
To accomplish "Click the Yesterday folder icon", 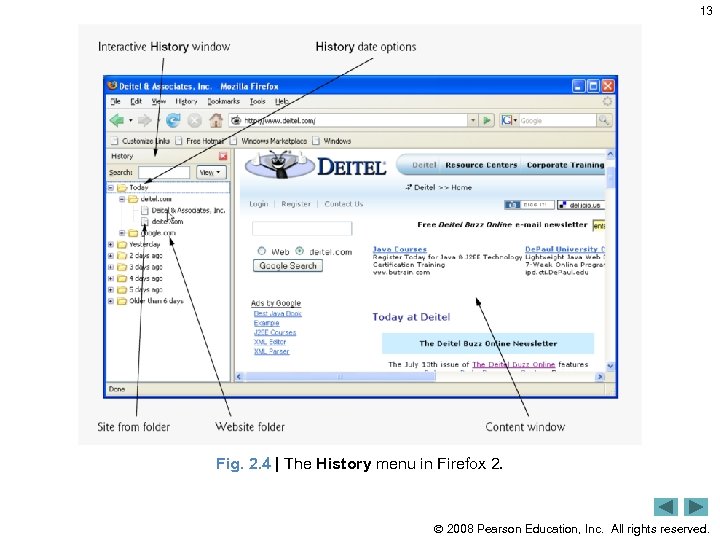I will (x=122, y=244).
